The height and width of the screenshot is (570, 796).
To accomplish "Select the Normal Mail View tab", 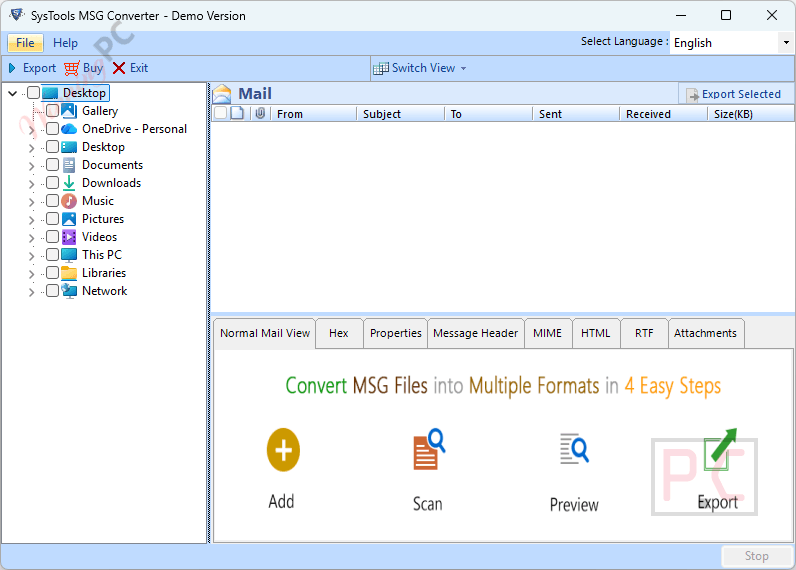I will (265, 333).
